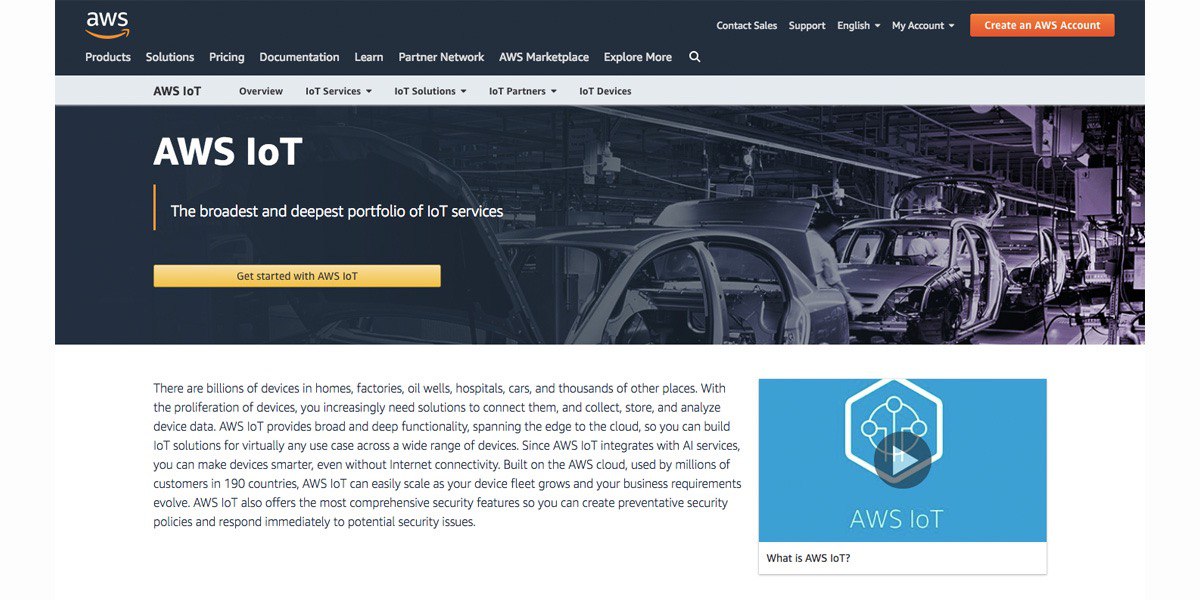Image resolution: width=1200 pixels, height=600 pixels.
Task: Open the AWS IoT video thumbnail
Action: click(x=902, y=460)
